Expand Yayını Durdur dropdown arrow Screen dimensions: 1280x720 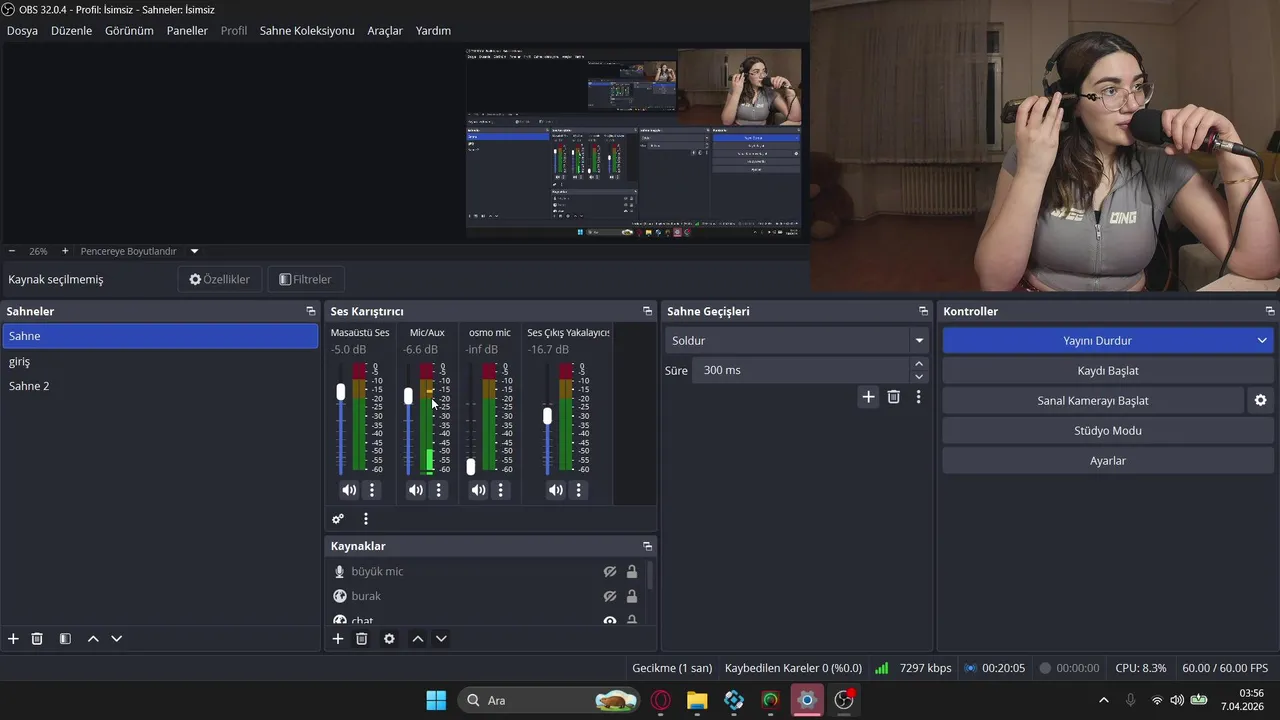tap(1262, 341)
